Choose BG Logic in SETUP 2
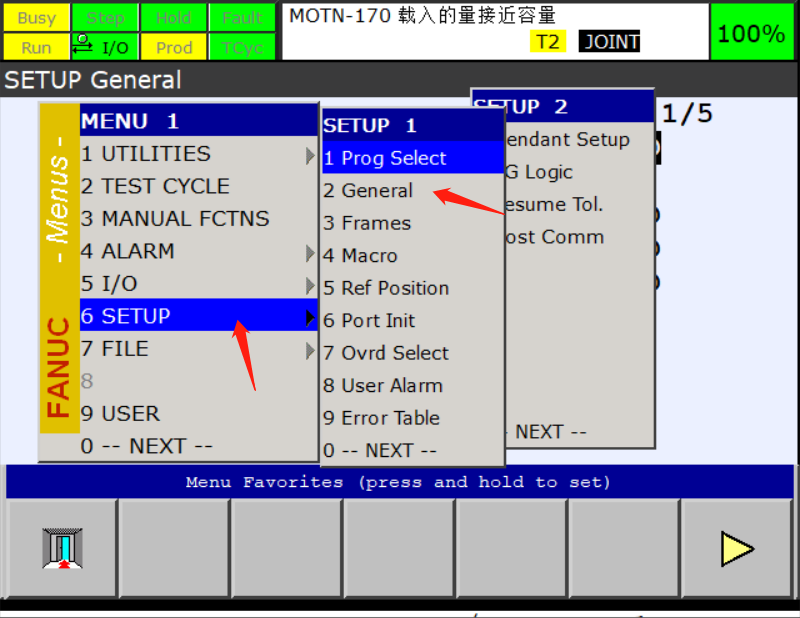This screenshot has height=618, width=800. (x=579, y=172)
